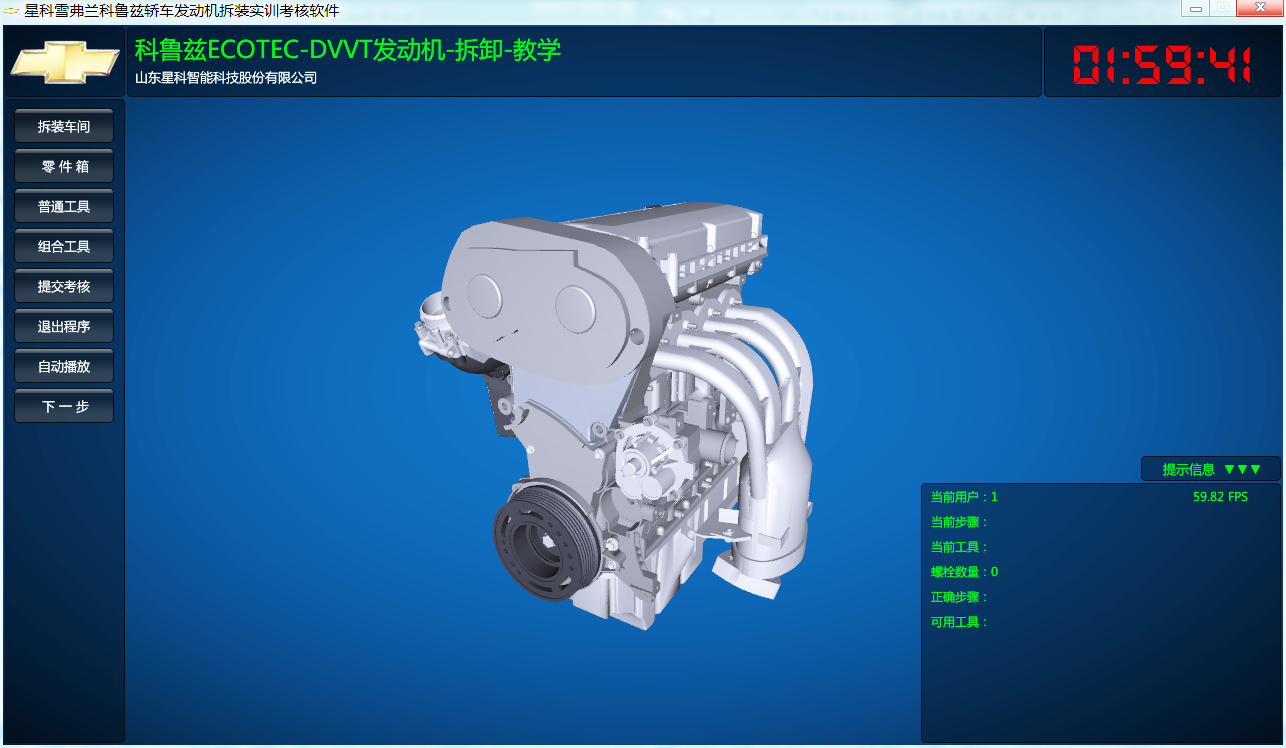Click the 当前步骤 label
1286x748 pixels.
959,522
